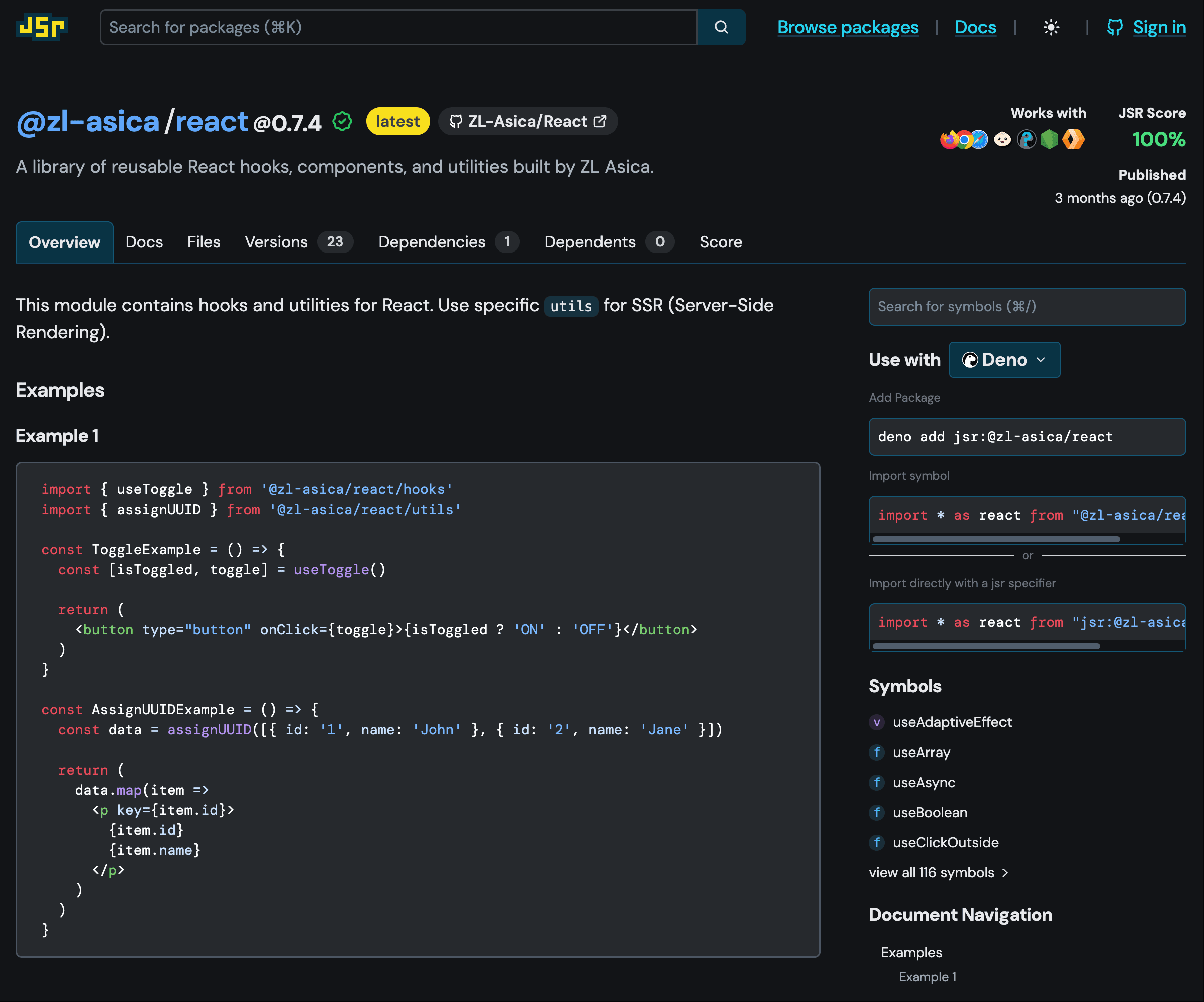Click the Firefox browser compatibility icon
Screen dimensions: 1204x1002
[949, 139]
